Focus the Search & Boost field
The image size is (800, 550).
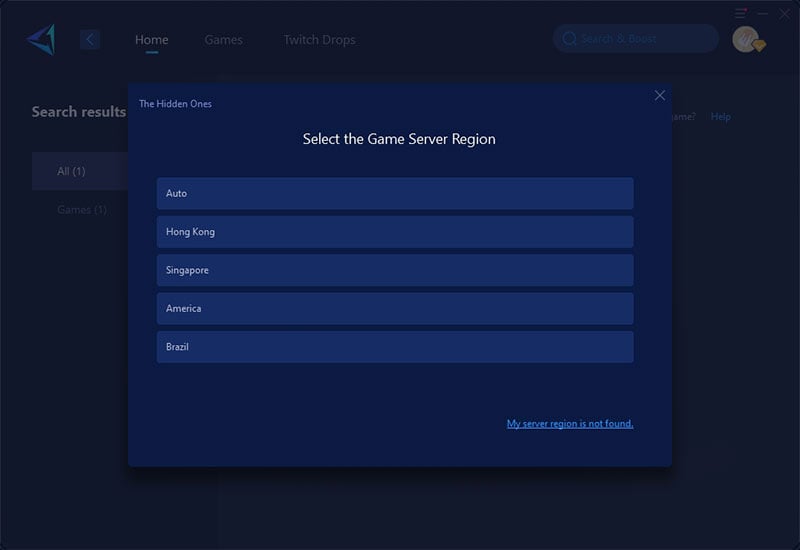click(x=636, y=39)
